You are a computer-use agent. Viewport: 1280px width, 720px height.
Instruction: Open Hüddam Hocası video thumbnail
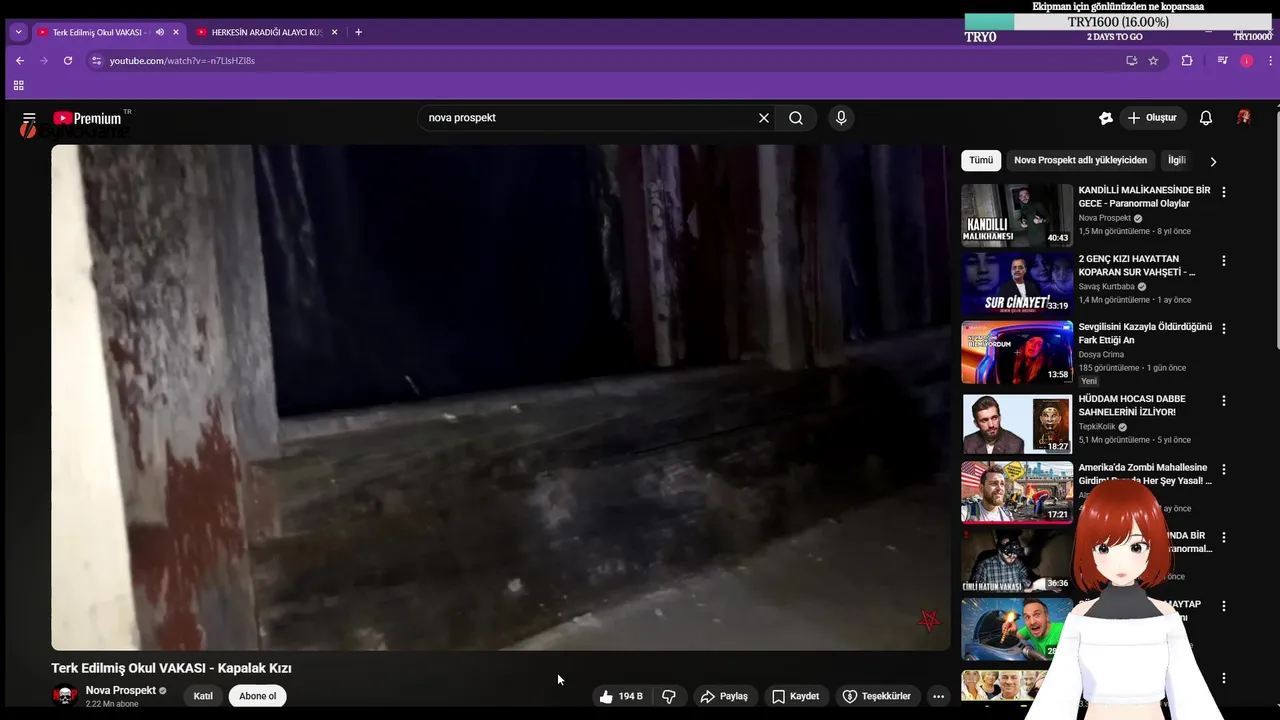1017,424
